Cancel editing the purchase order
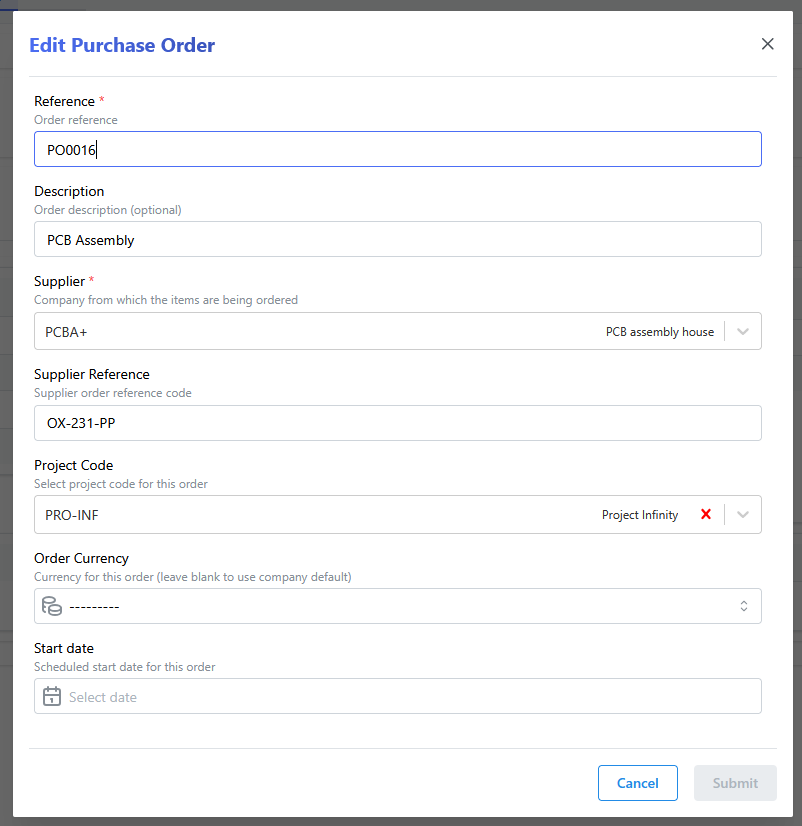This screenshot has width=802, height=826. 638,783
